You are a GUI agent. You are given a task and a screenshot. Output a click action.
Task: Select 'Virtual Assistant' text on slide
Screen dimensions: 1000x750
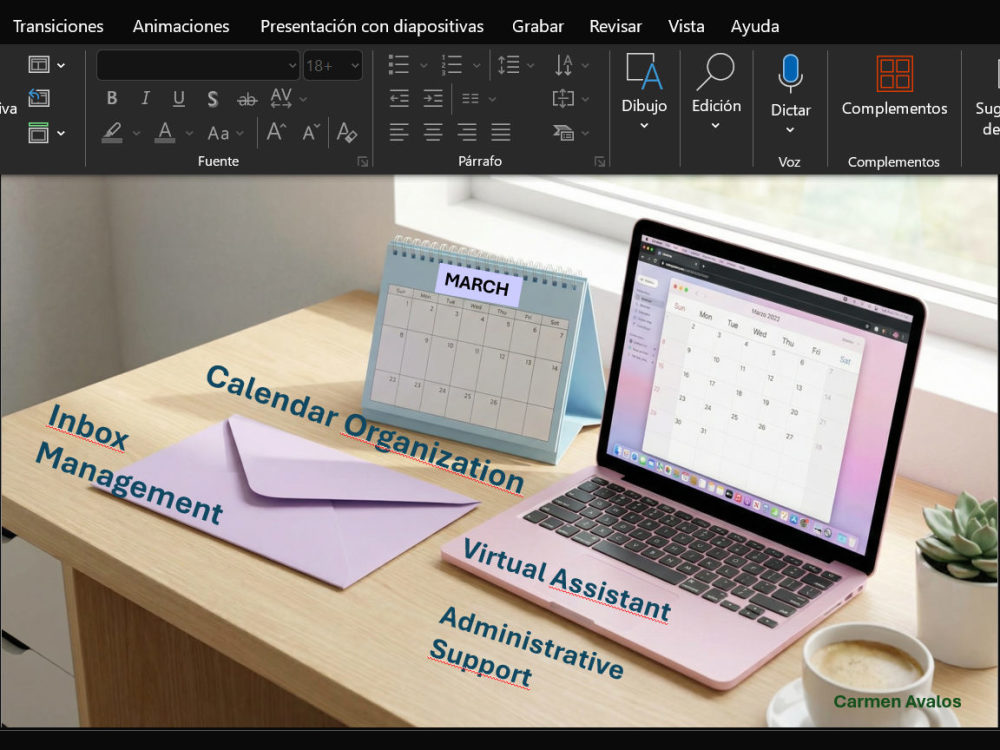[x=567, y=580]
